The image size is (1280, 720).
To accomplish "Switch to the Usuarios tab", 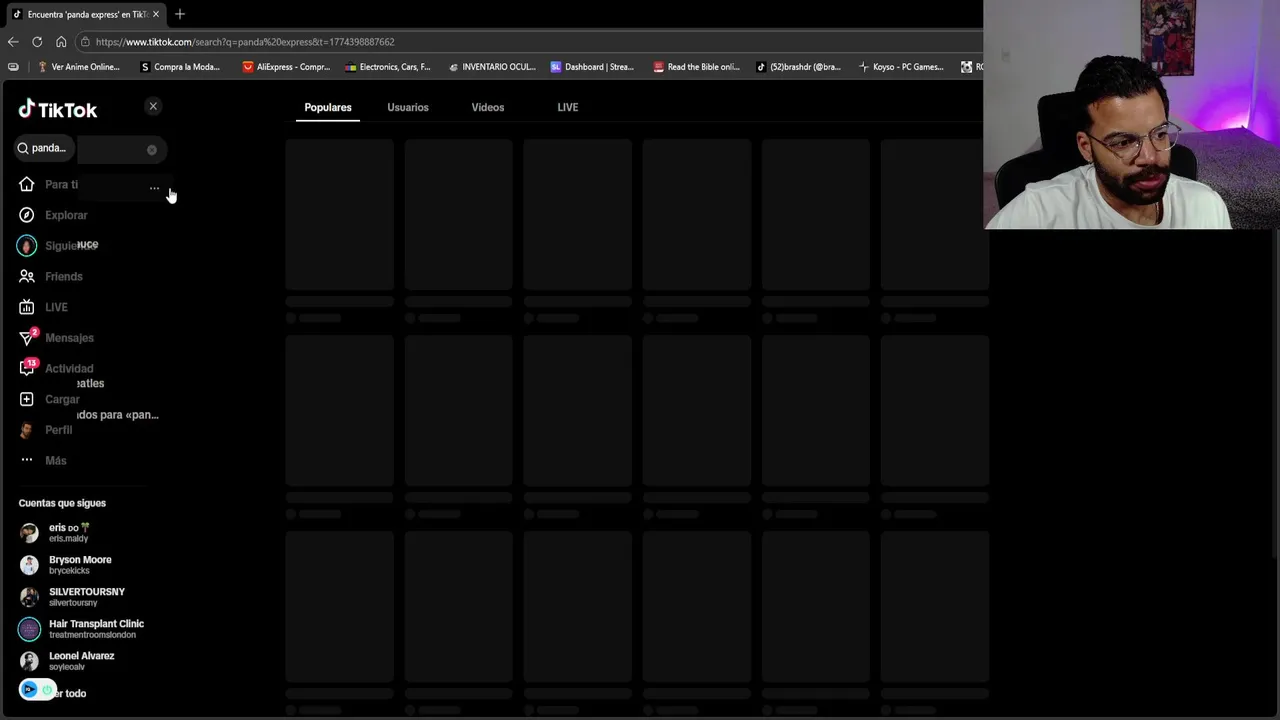I will [408, 107].
